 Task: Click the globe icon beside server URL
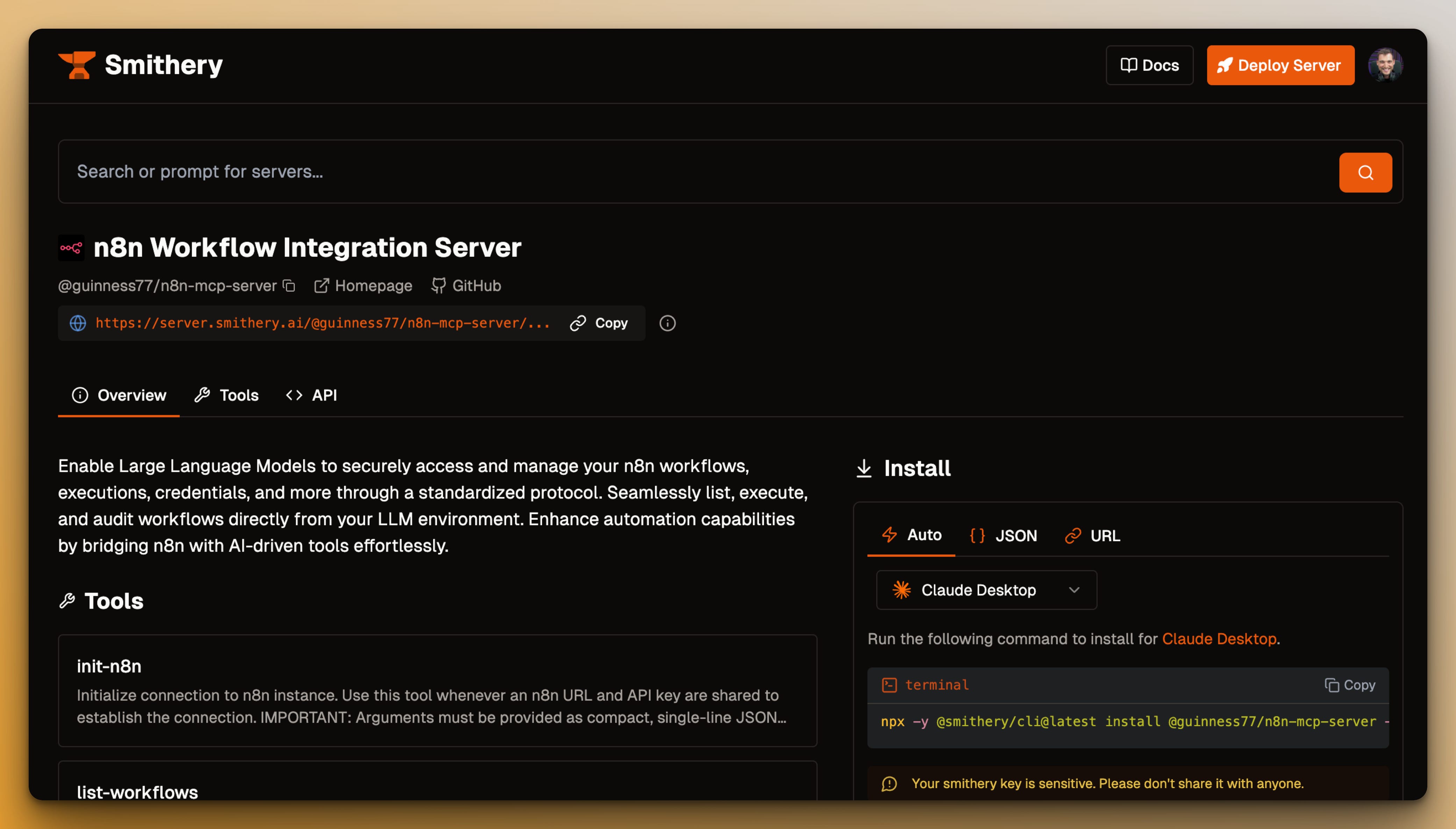coord(78,324)
